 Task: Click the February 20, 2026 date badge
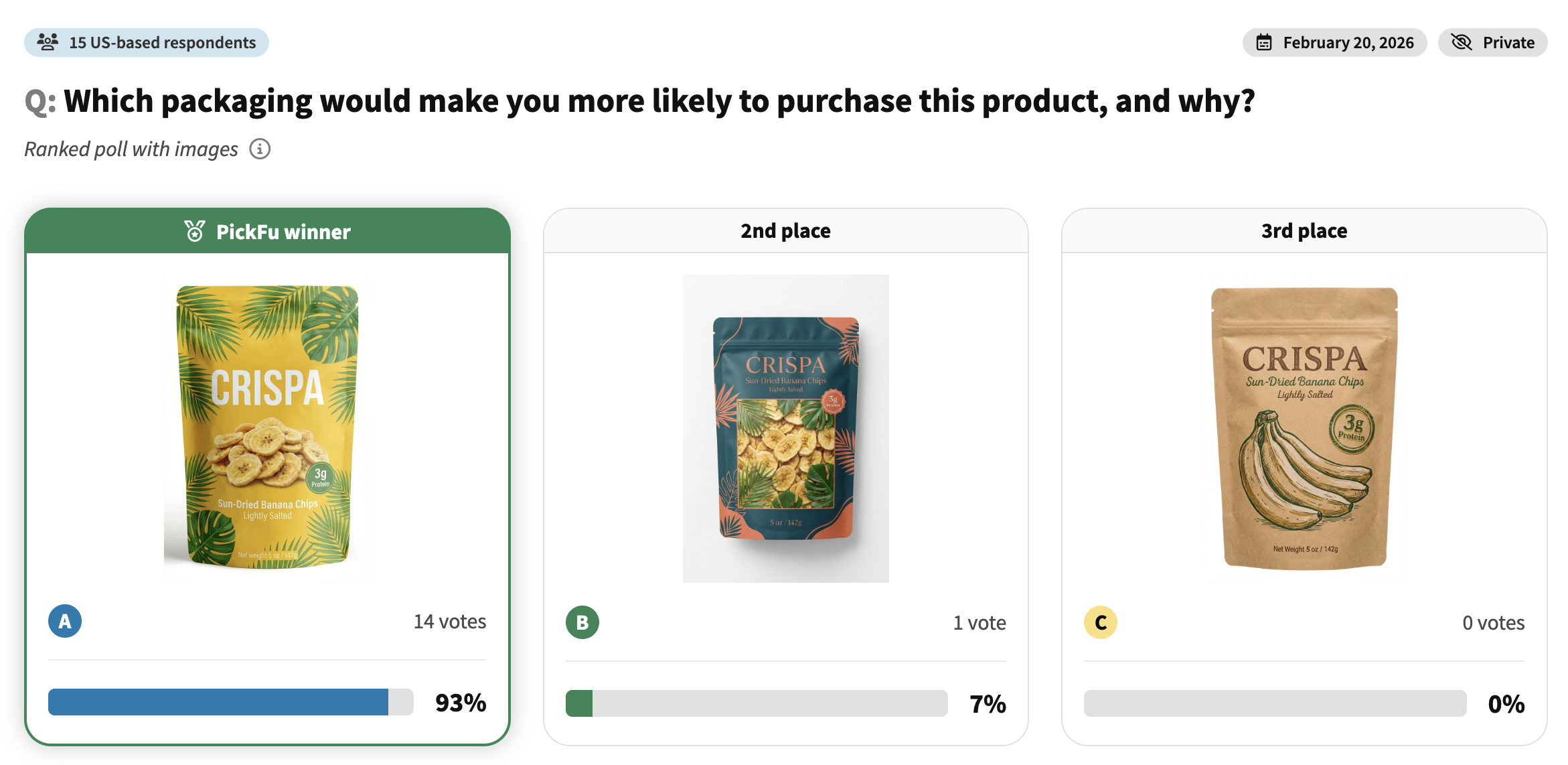coord(1334,43)
